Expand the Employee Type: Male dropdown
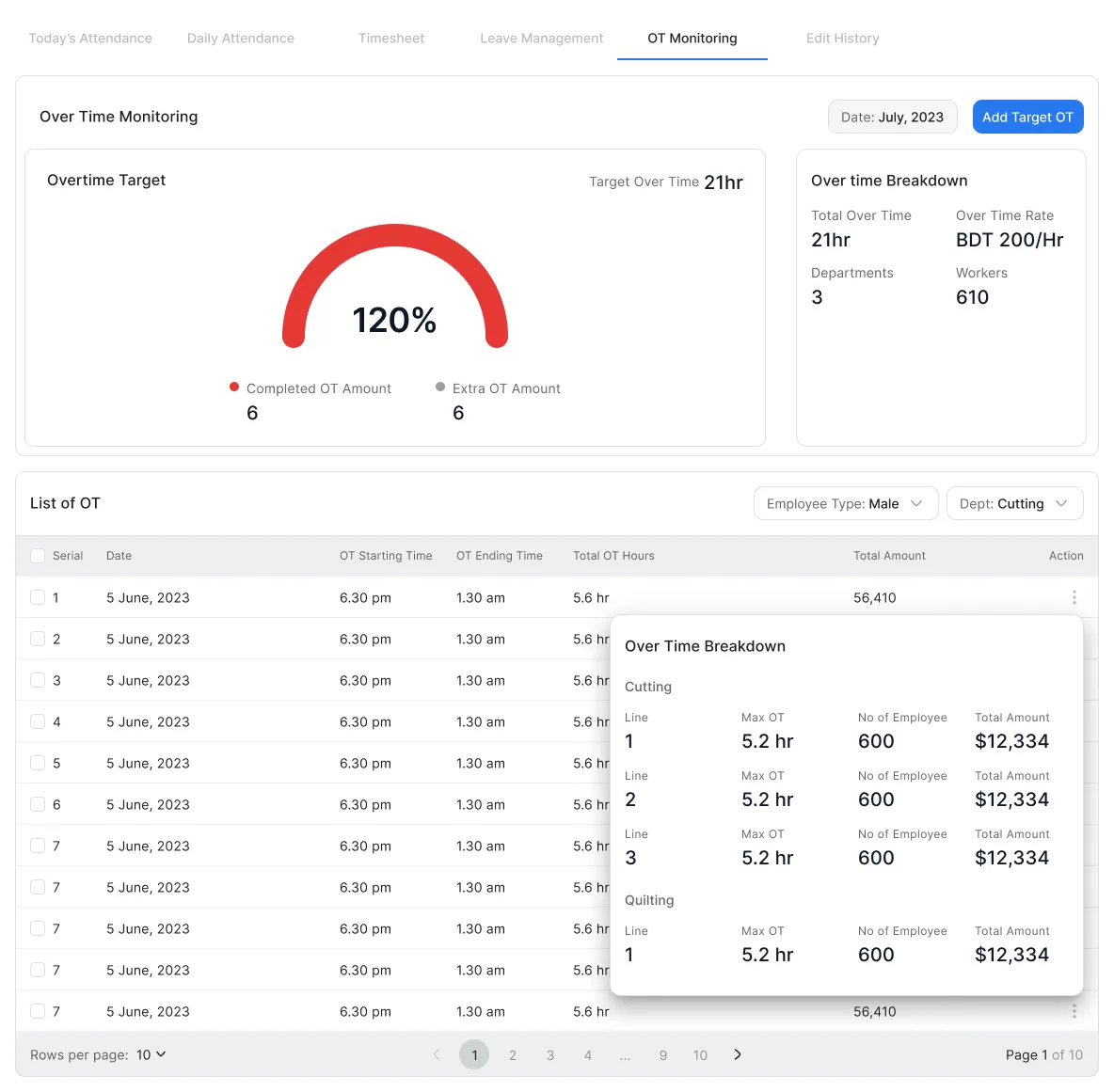Viewport: 1114px width, 1092px height. (x=845, y=503)
